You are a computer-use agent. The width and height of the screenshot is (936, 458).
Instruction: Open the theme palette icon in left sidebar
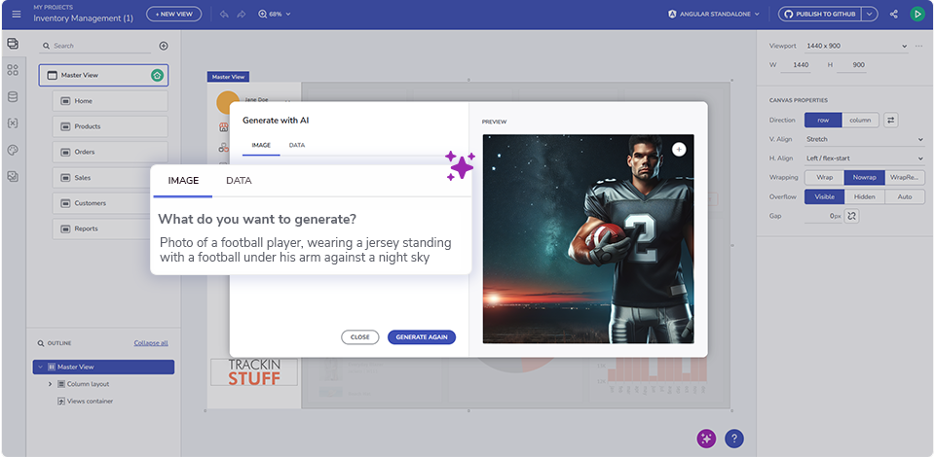pyautogui.click(x=12, y=150)
